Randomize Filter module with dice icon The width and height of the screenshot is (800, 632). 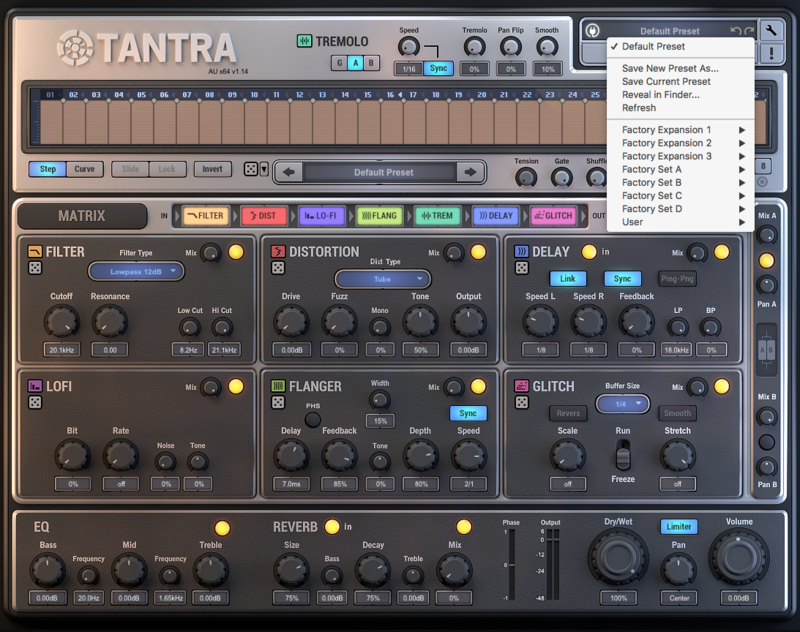click(35, 268)
